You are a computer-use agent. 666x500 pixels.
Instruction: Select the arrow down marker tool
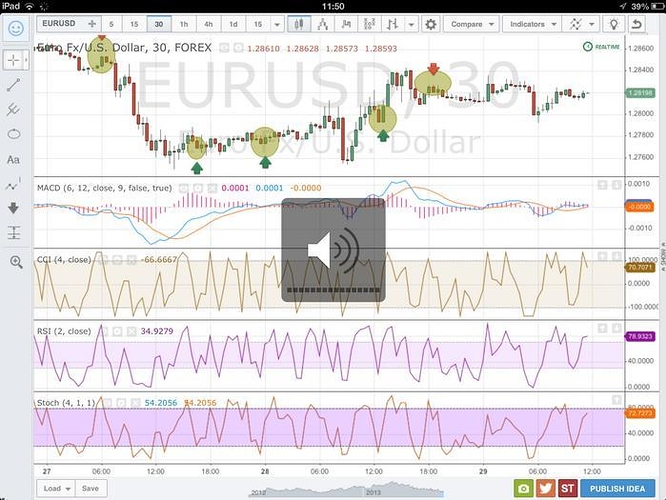click(14, 208)
